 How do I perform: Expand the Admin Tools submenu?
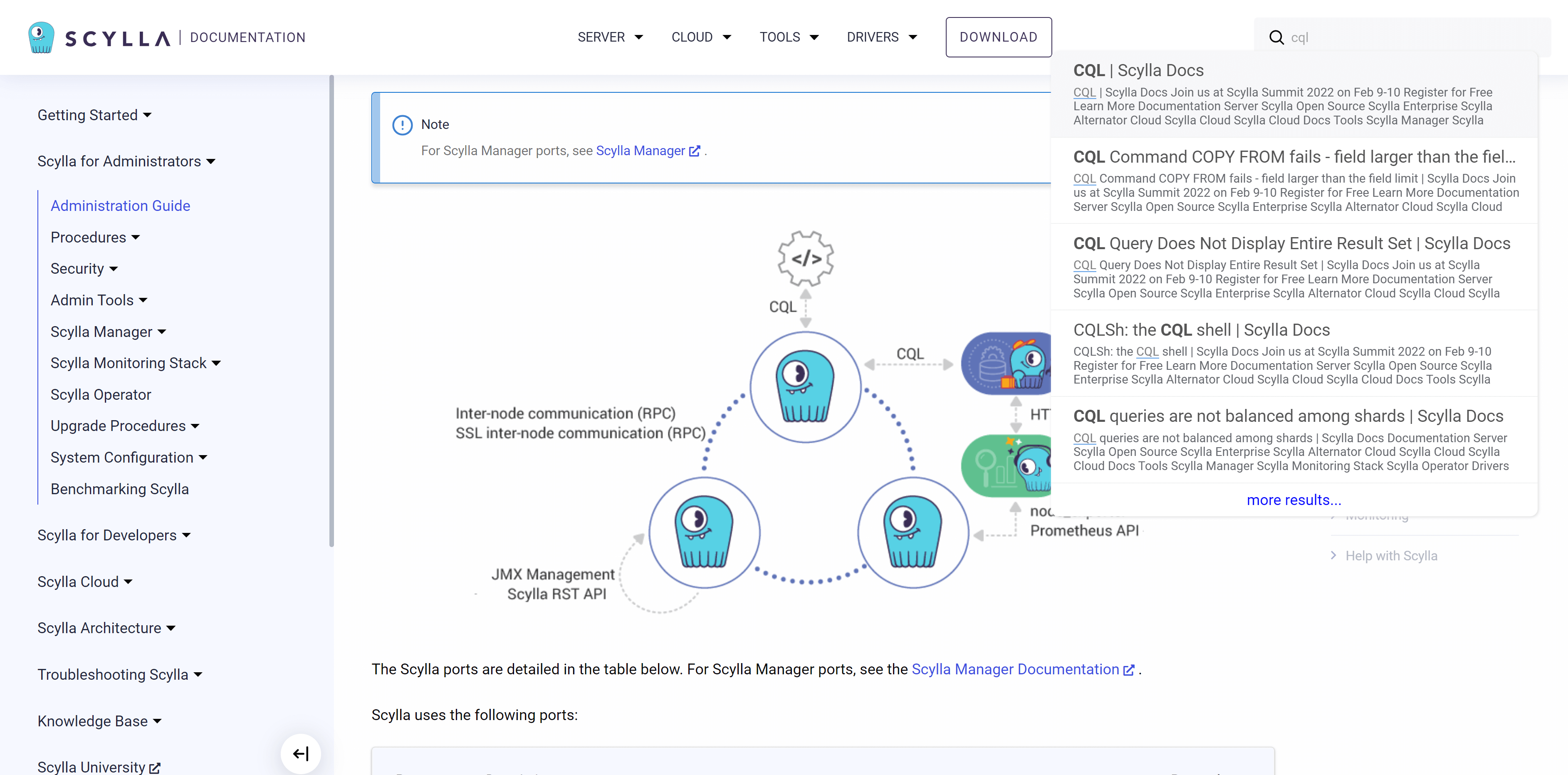(99, 300)
